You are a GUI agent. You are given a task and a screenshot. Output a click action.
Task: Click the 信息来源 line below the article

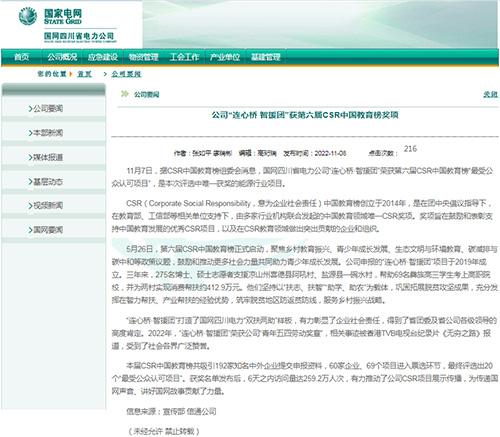pyautogui.click(x=171, y=411)
